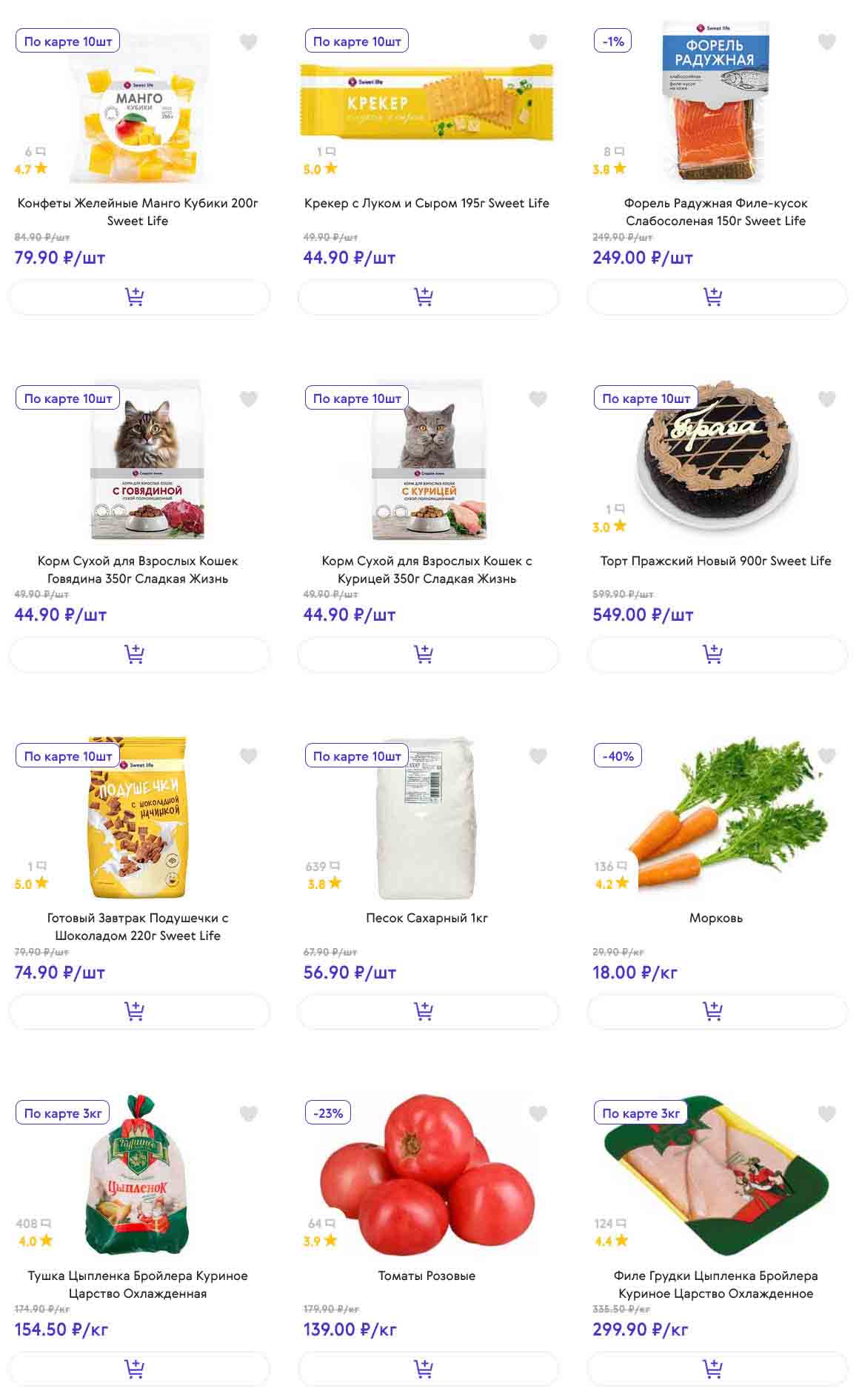This screenshot has height=1400, width=859.
Task: Toggle favorite heart on Prague cake
Action: tap(826, 399)
